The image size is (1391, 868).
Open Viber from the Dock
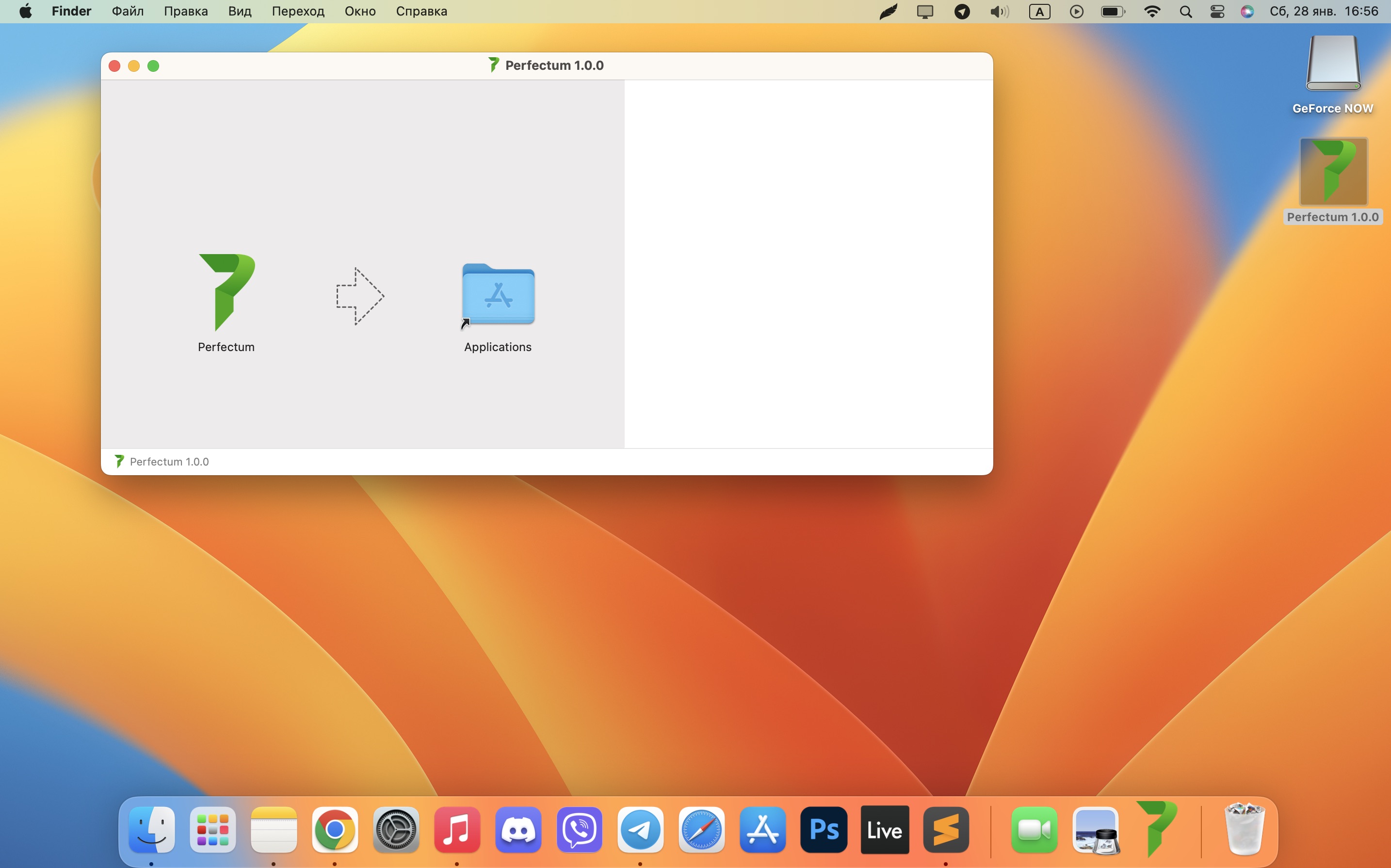tap(579, 830)
